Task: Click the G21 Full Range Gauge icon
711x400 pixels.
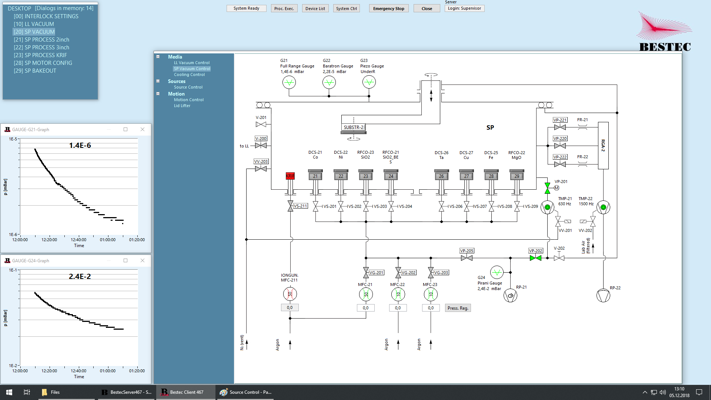Action: coord(288,83)
